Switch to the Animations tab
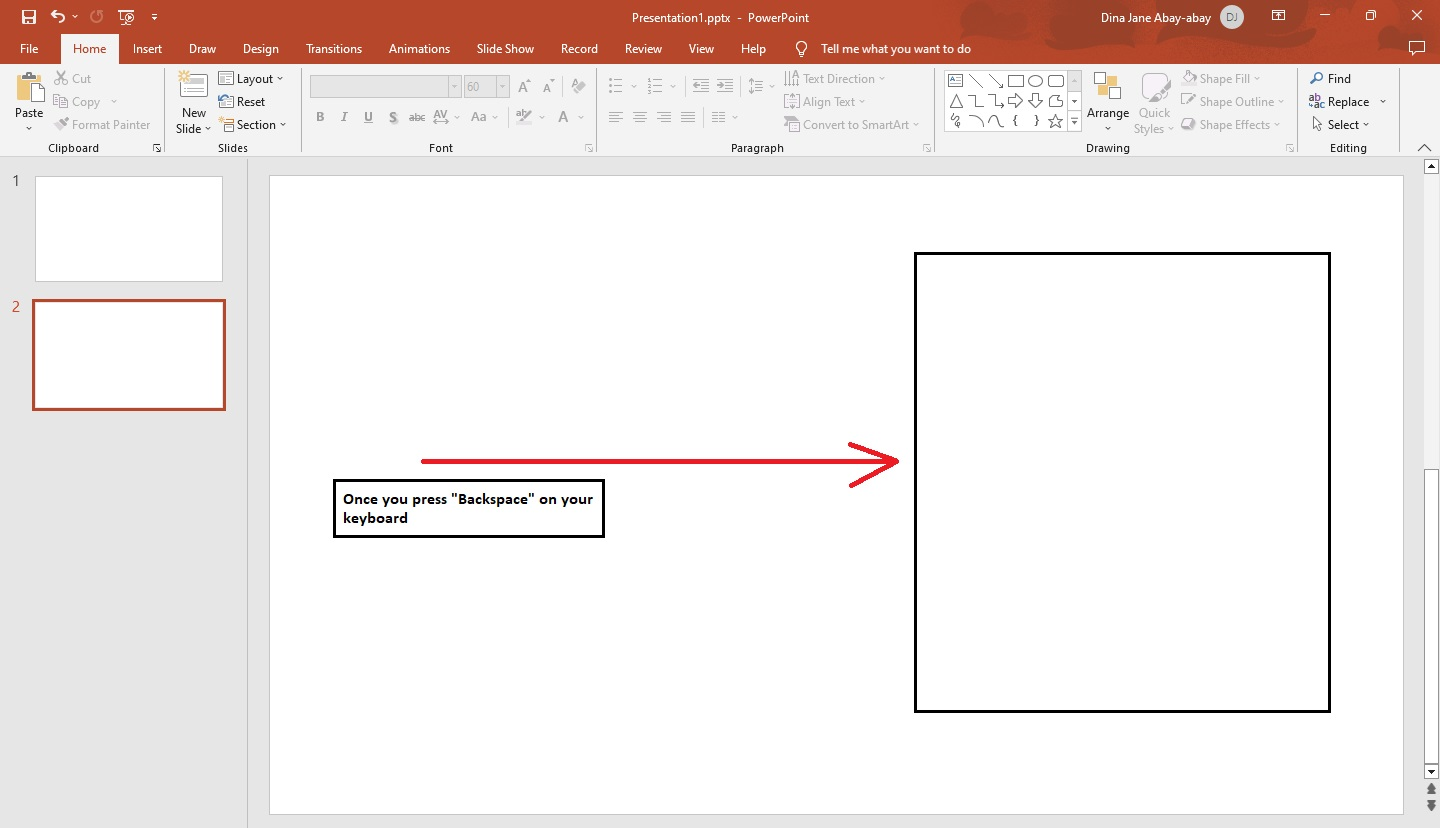1440x828 pixels. tap(419, 48)
